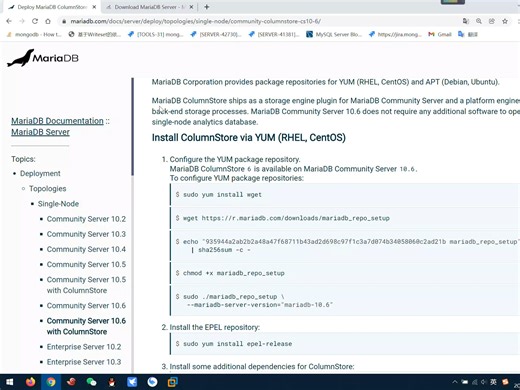Screen dimensions: 520x390
Task: Reload the page with the refresh icon
Action: 35,21
